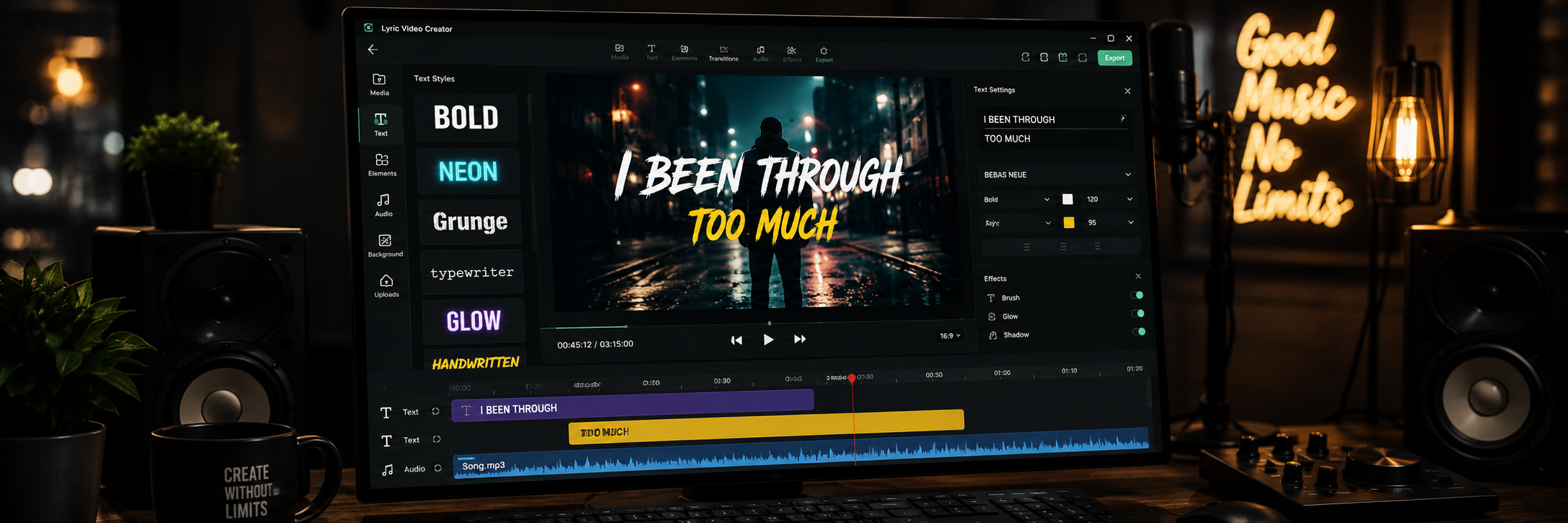Open the BEBAS NEUE font dropdown
This screenshot has width=1568, height=523.
pyautogui.click(x=1057, y=175)
